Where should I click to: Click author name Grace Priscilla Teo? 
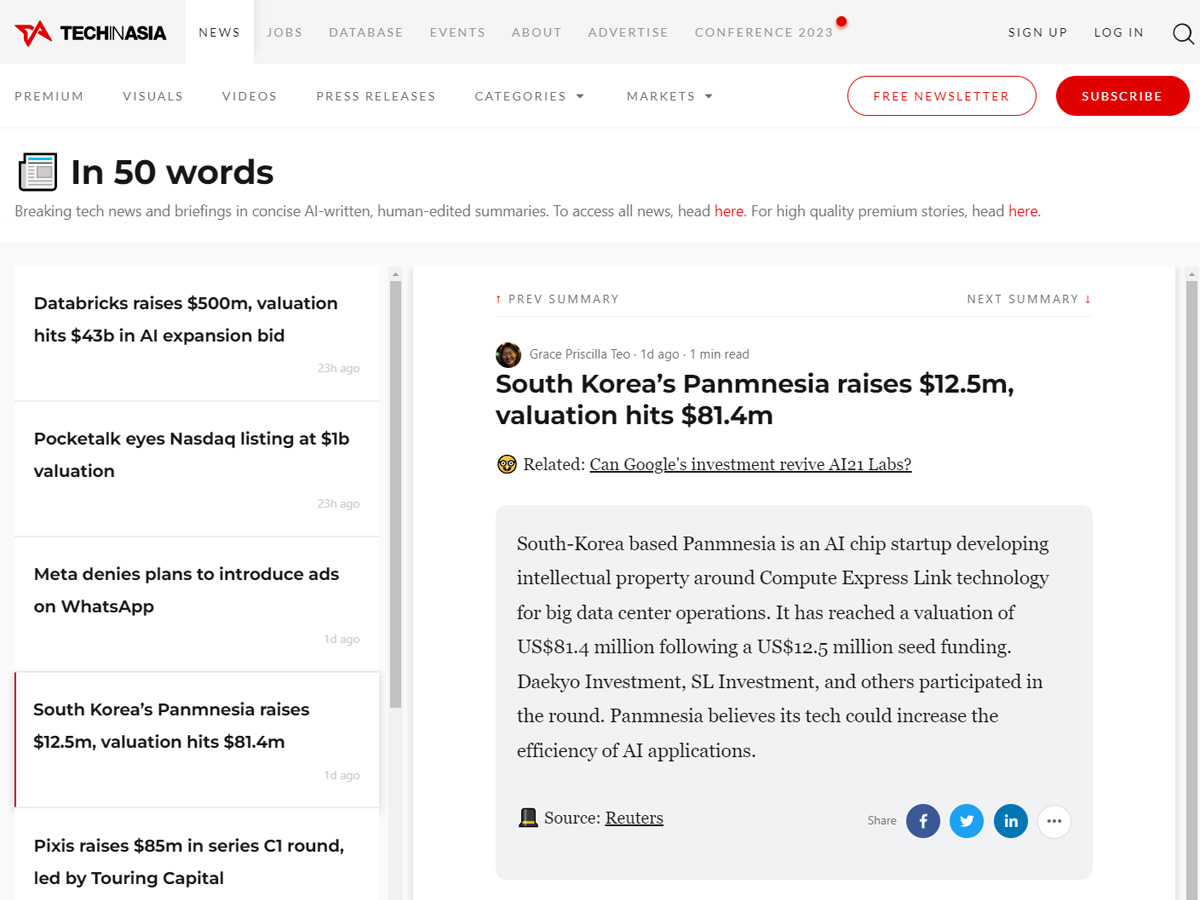(580, 354)
